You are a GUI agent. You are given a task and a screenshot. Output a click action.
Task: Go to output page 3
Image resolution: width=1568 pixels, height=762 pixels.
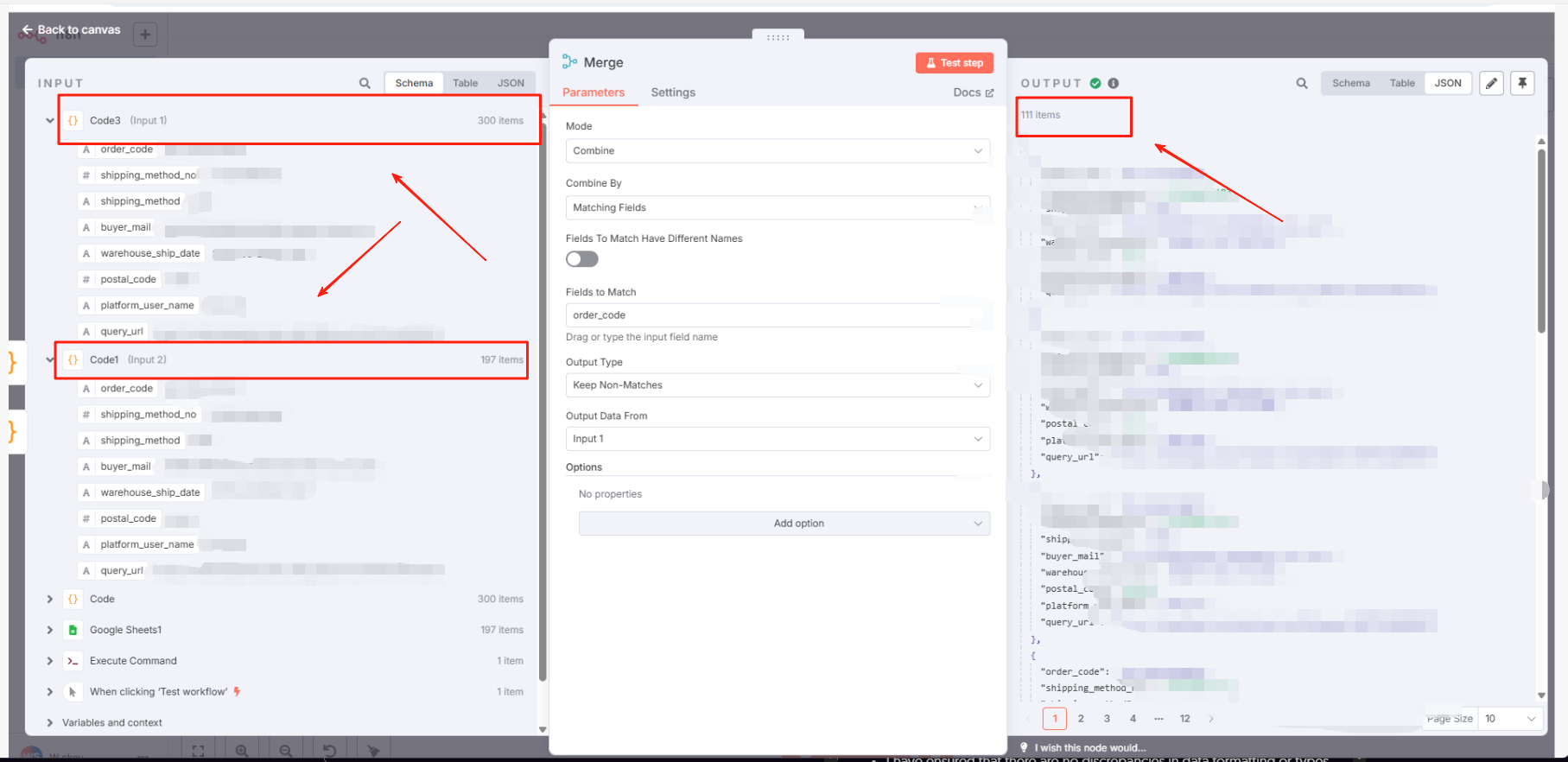tap(1107, 719)
